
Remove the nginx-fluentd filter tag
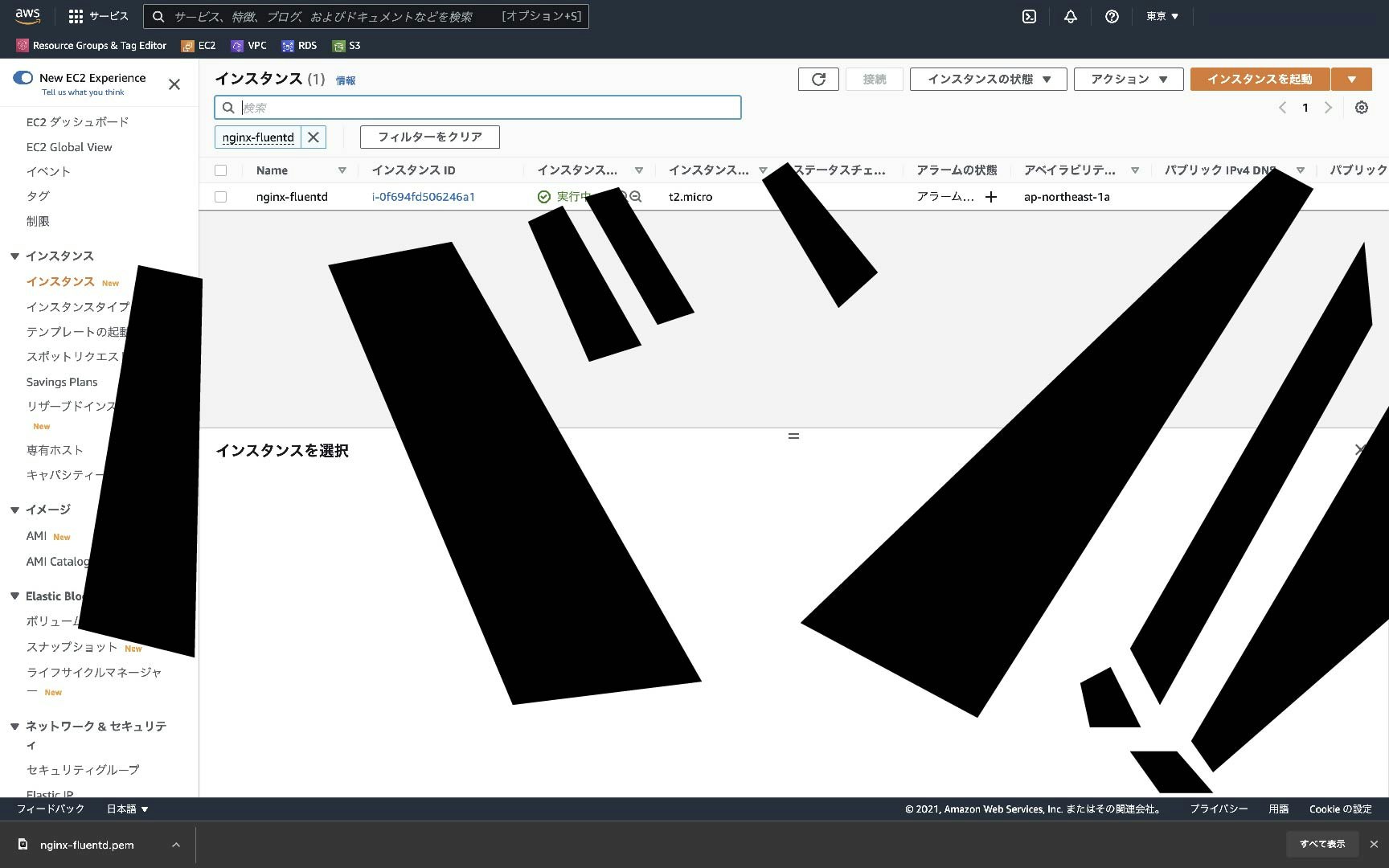point(313,137)
